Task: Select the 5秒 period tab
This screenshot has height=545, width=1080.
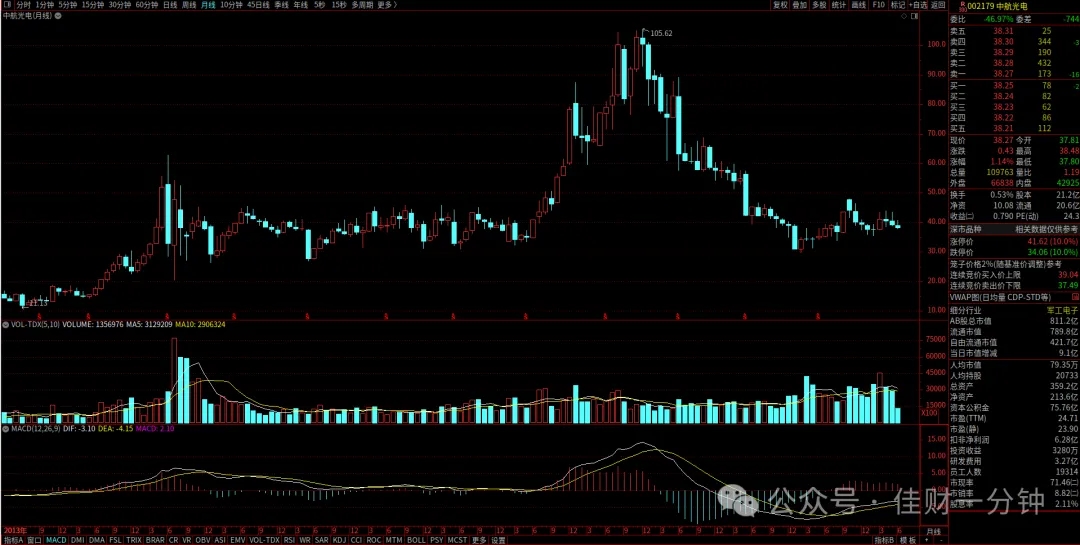Action: pos(319,5)
